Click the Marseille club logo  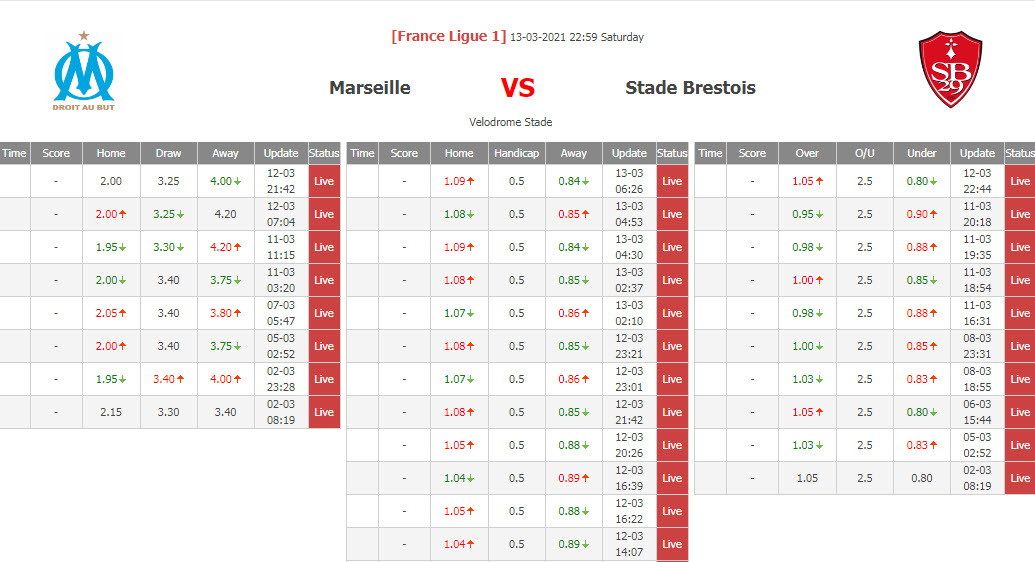coord(84,72)
